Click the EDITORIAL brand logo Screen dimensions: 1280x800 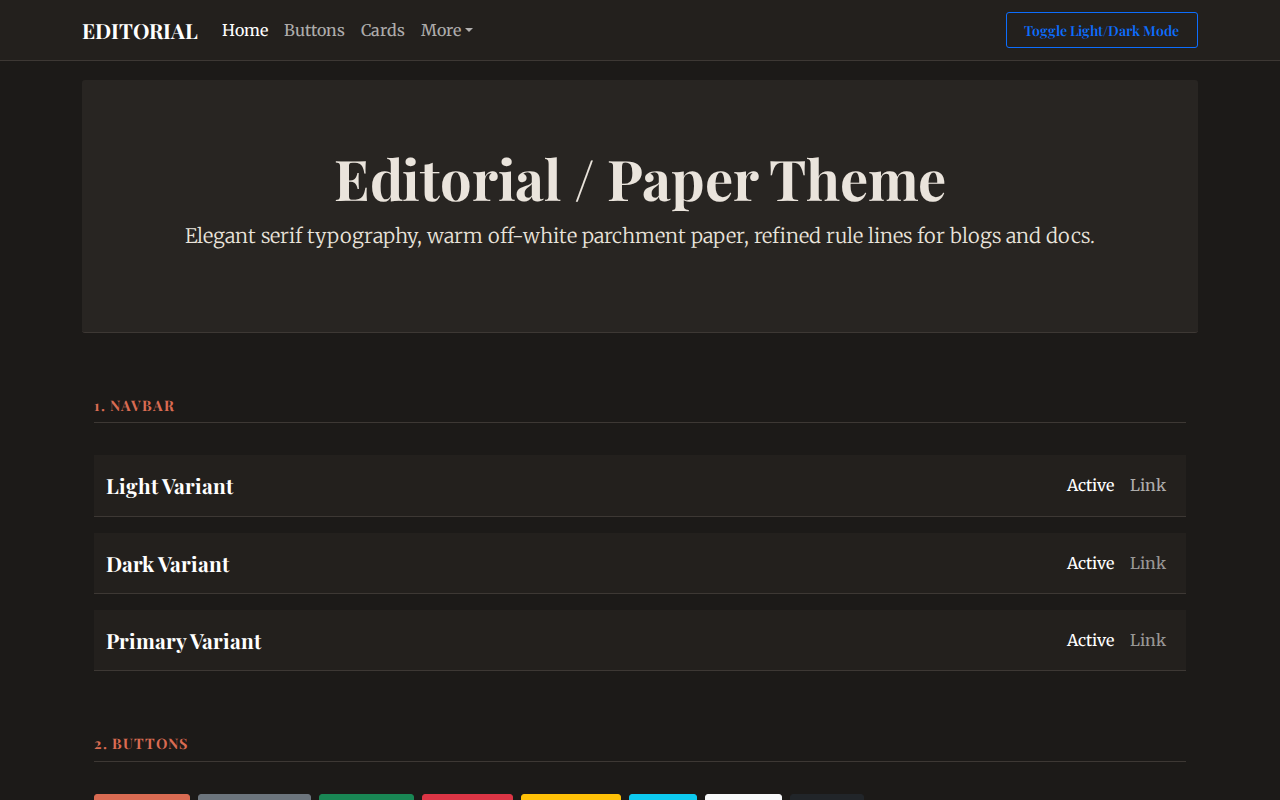point(140,31)
